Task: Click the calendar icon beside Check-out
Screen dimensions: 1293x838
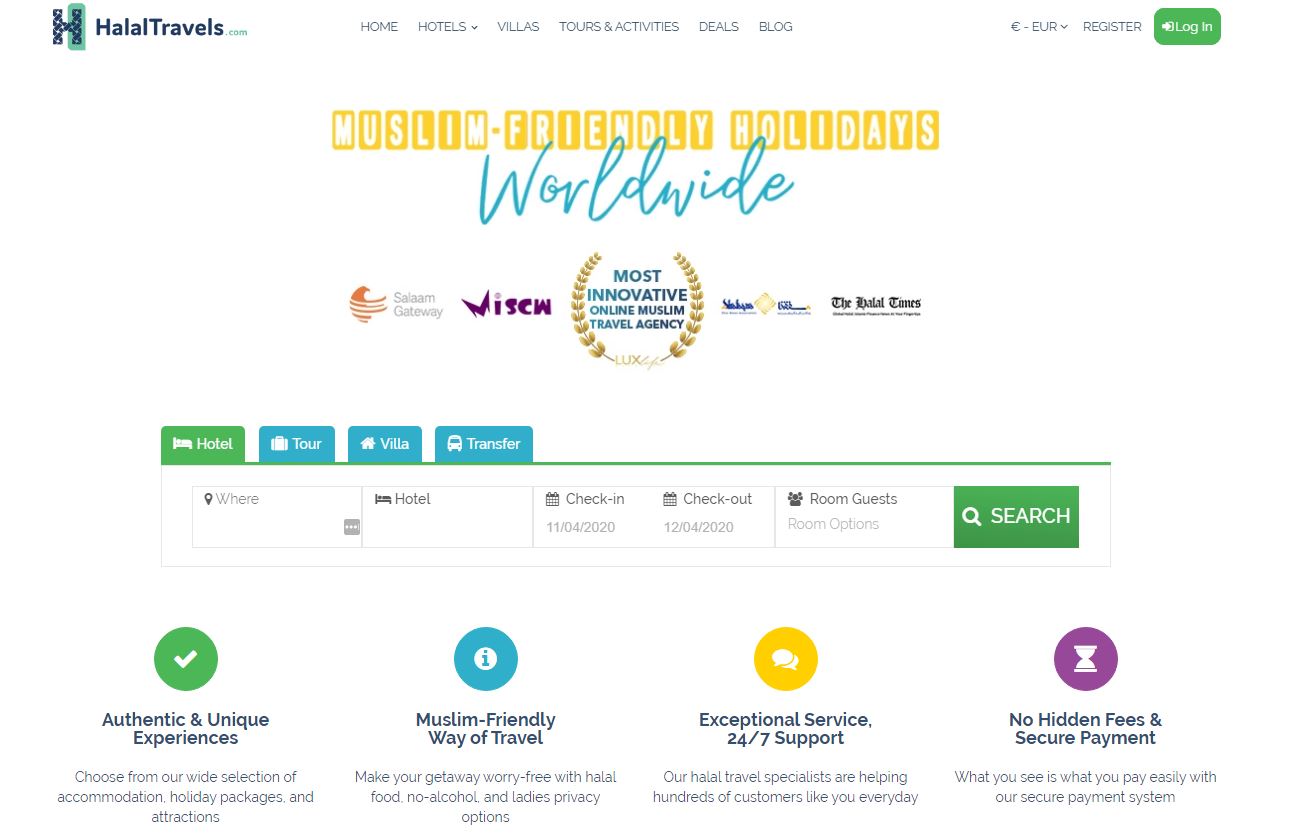Action: point(670,499)
